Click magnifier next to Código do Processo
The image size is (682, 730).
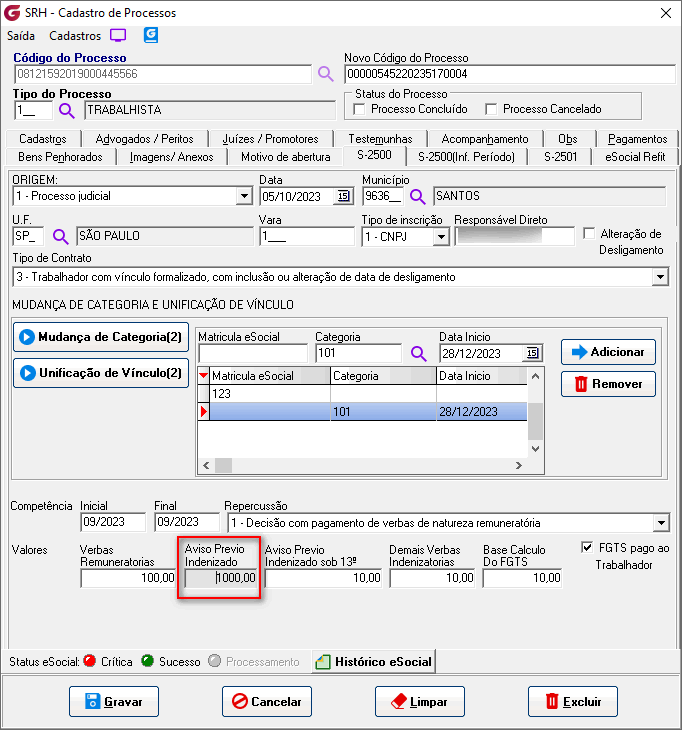(326, 73)
